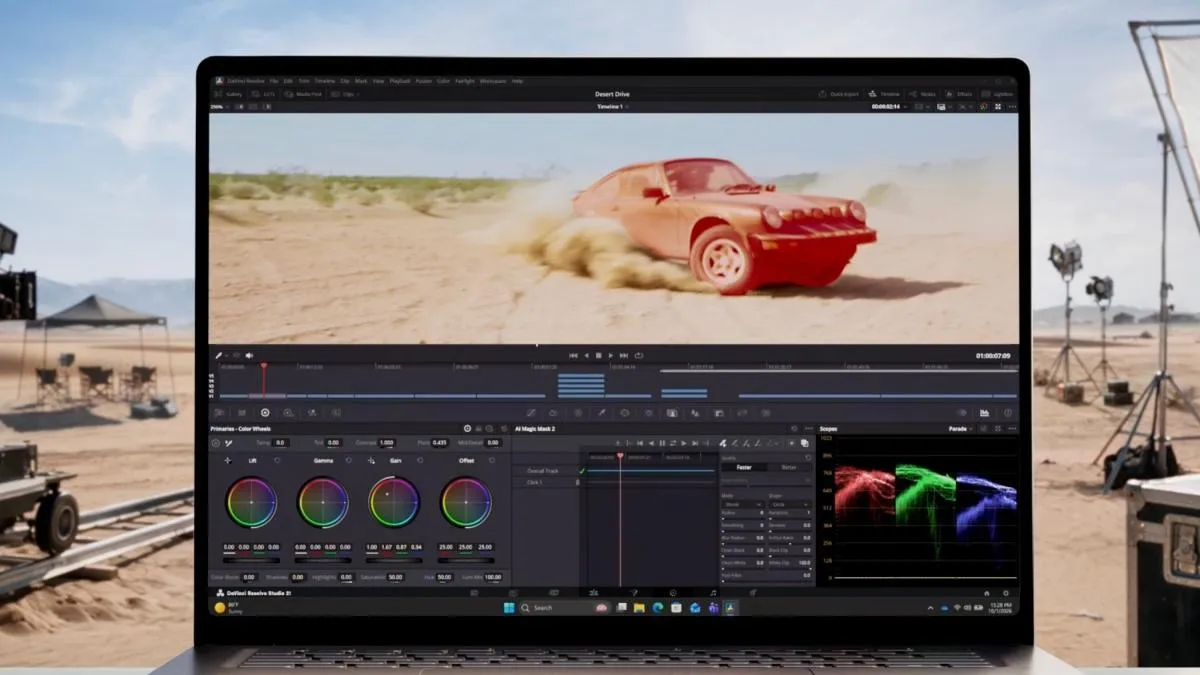Open the Gallery panel
This screenshot has height=675, width=1200.
click(x=228, y=94)
